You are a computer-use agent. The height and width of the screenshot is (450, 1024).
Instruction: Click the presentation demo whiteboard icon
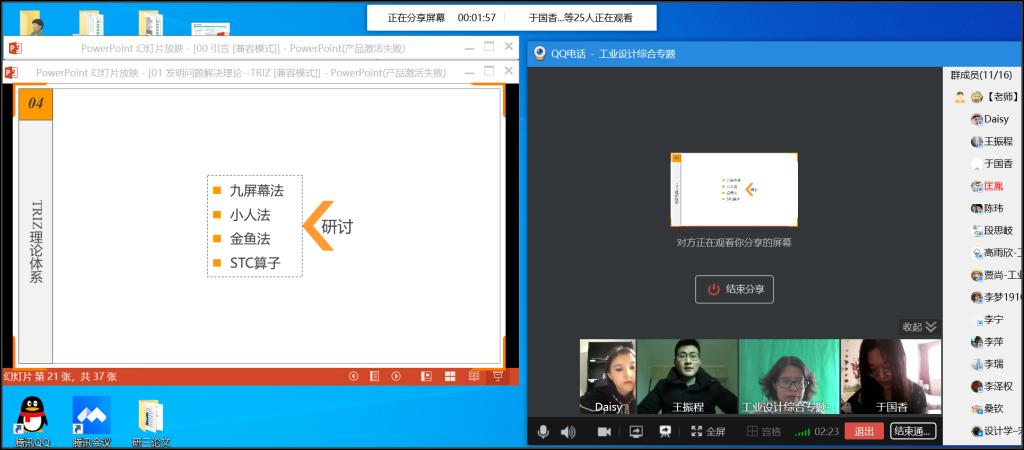(x=665, y=432)
